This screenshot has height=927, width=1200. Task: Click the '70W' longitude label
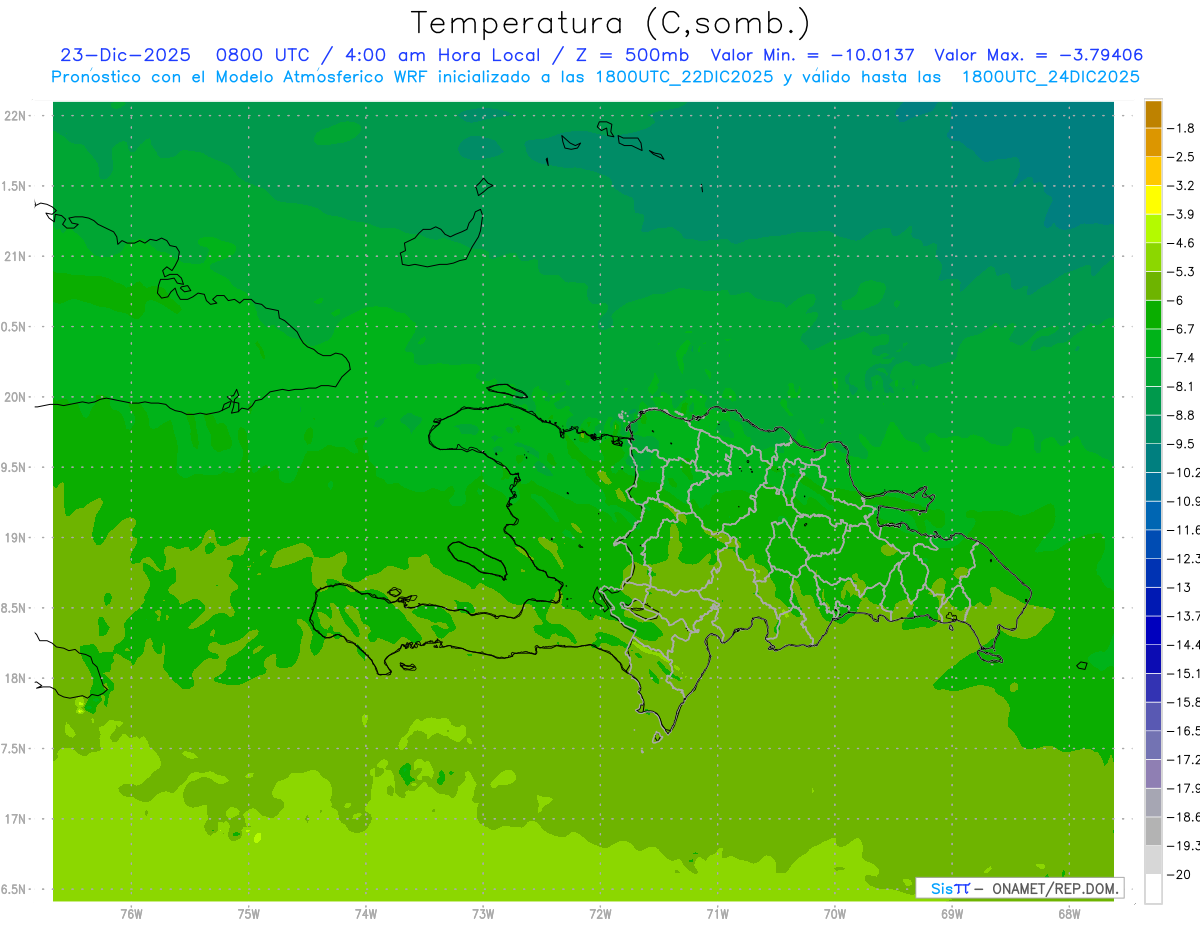[x=835, y=914]
